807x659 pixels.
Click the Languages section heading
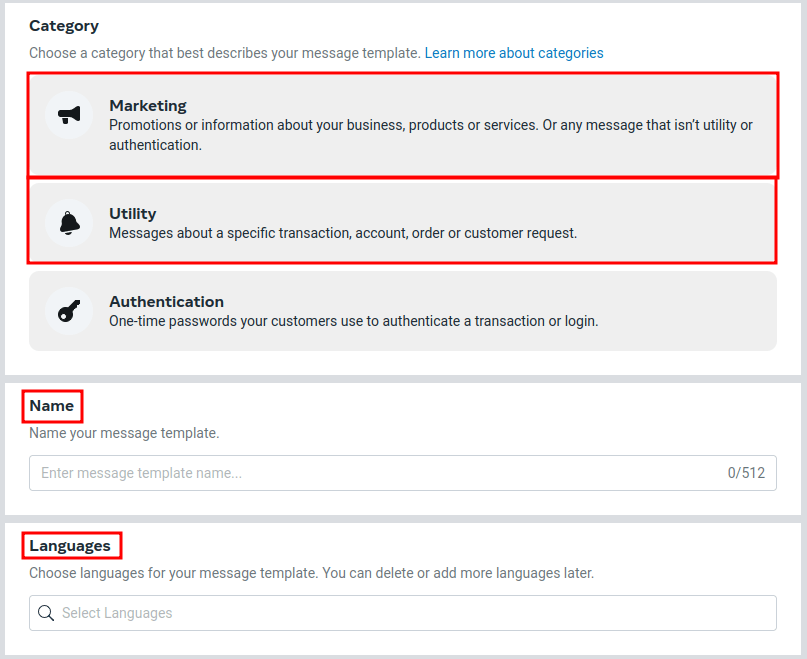coord(70,545)
